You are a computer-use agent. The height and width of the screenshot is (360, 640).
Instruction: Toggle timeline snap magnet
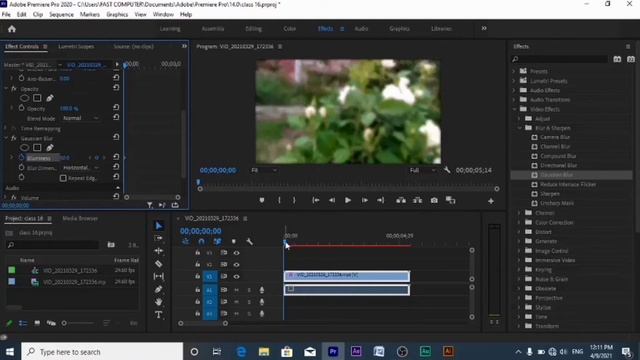pos(201,242)
